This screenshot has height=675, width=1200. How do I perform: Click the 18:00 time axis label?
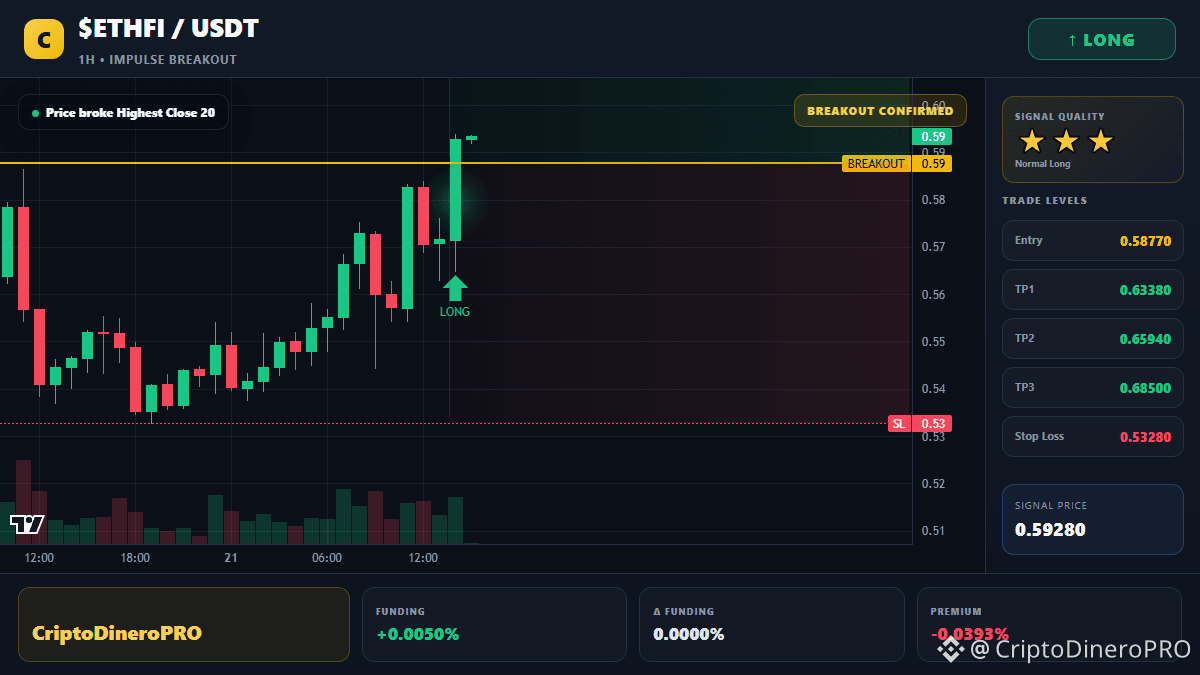click(x=135, y=558)
